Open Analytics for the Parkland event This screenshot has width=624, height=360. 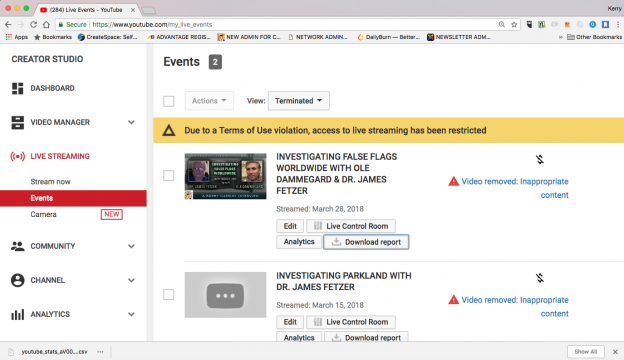(299, 337)
